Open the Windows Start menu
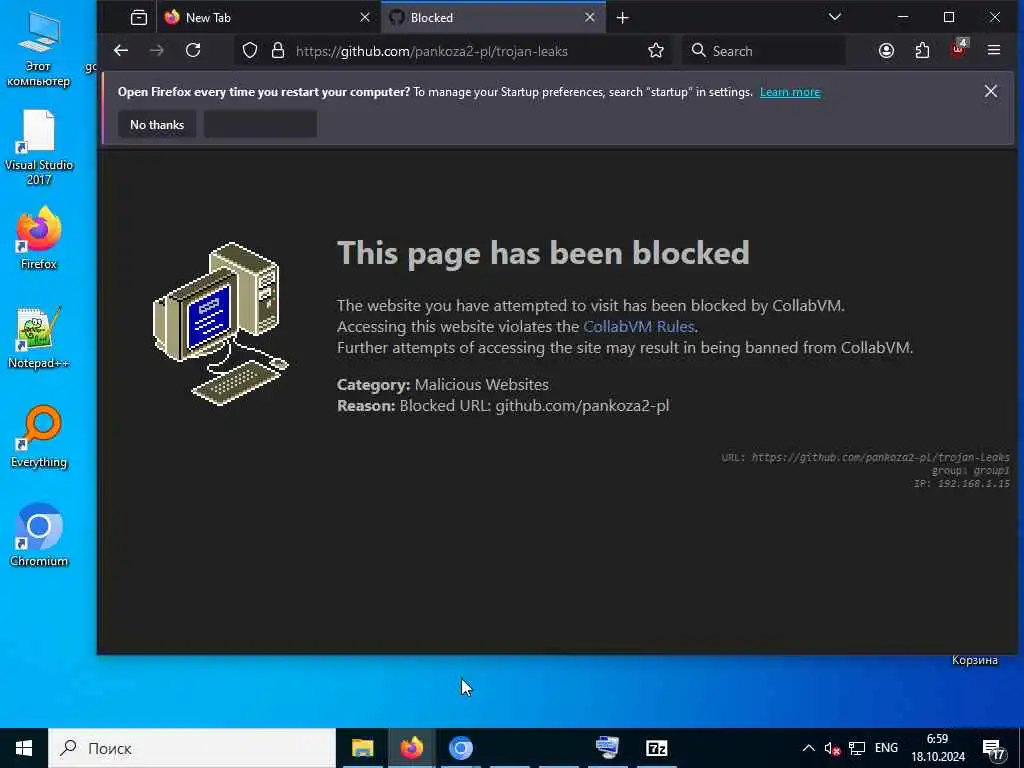 24,748
